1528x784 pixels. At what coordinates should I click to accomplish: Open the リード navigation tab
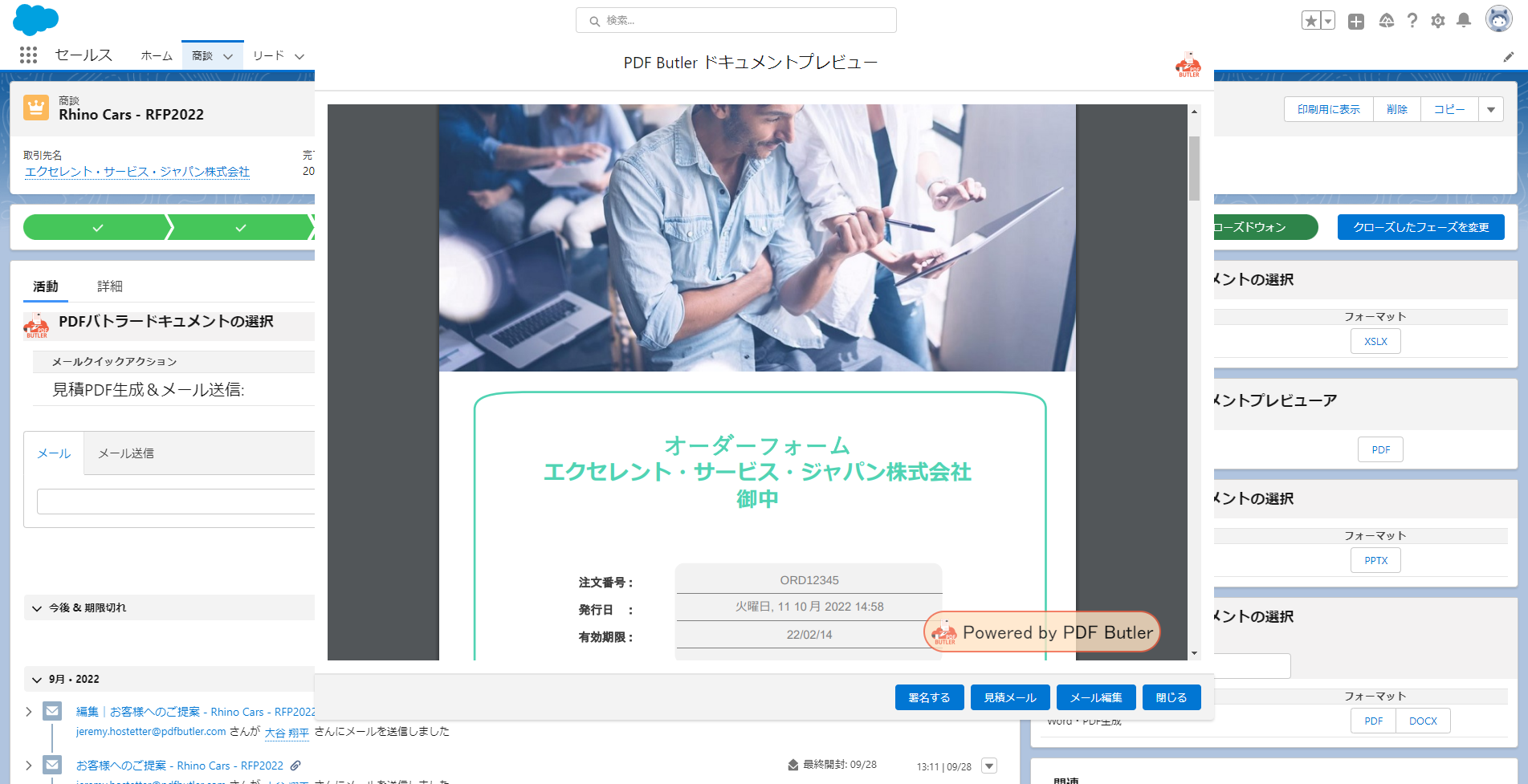[268, 55]
